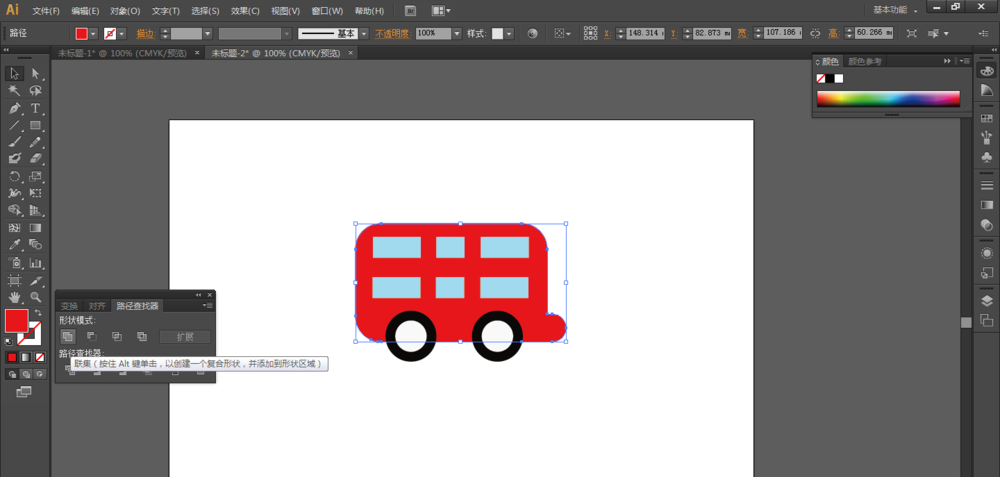Enable Draw Behind mode
The width and height of the screenshot is (1000, 477).
click(26, 374)
